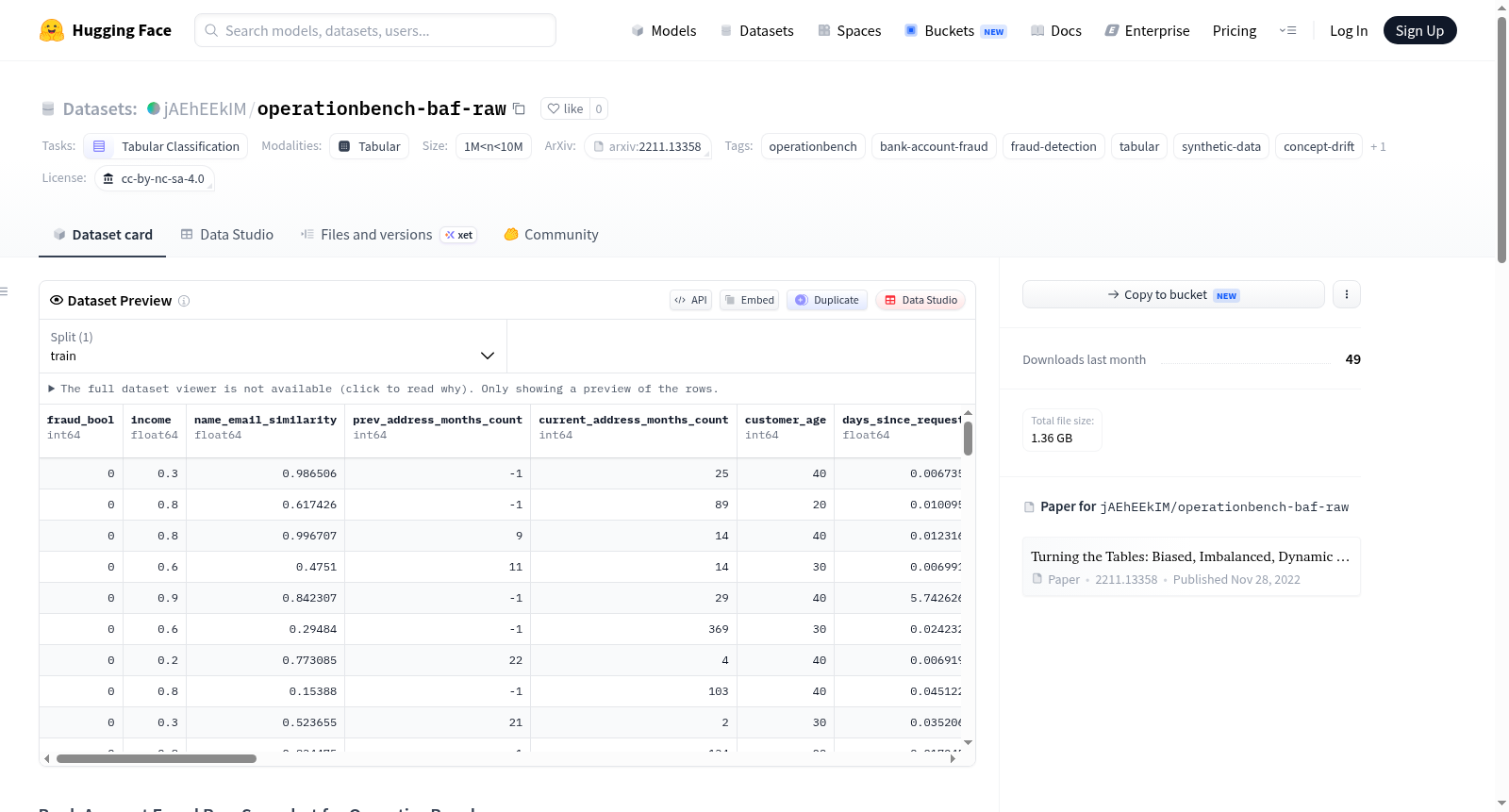Click the Dataset Preview info icon
This screenshot has height=812, width=1509.
(184, 301)
